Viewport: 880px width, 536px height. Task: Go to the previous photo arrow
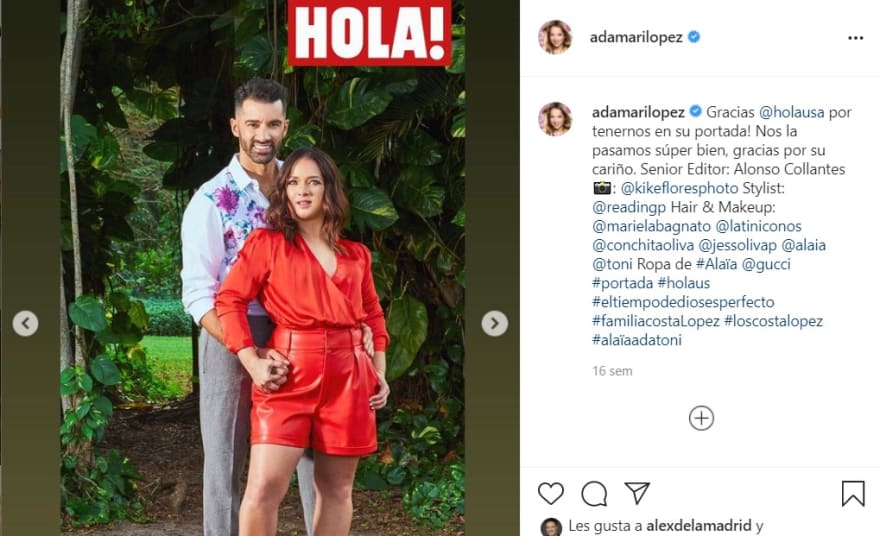pos(25,323)
